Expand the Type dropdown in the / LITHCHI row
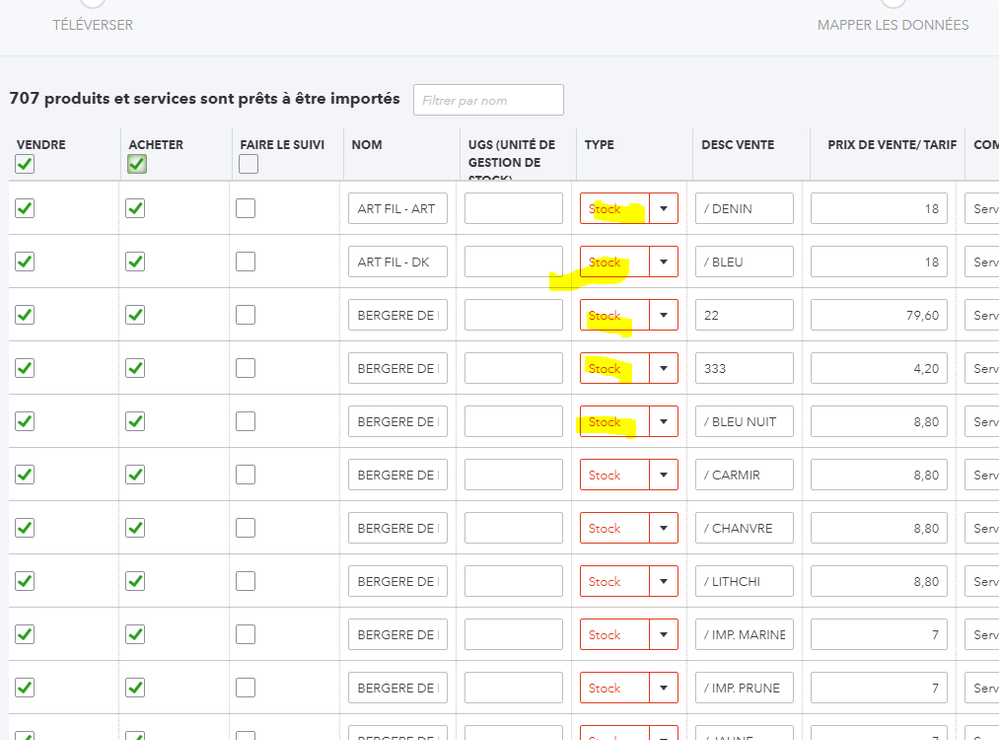Screen dimensions: 999x740 pos(663,581)
